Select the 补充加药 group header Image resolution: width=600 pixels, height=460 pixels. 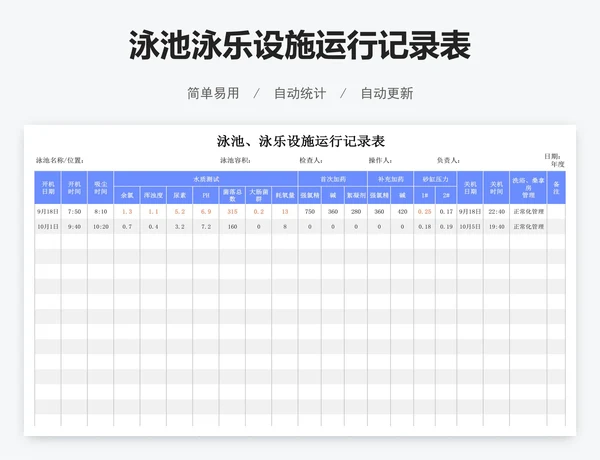tap(391, 179)
